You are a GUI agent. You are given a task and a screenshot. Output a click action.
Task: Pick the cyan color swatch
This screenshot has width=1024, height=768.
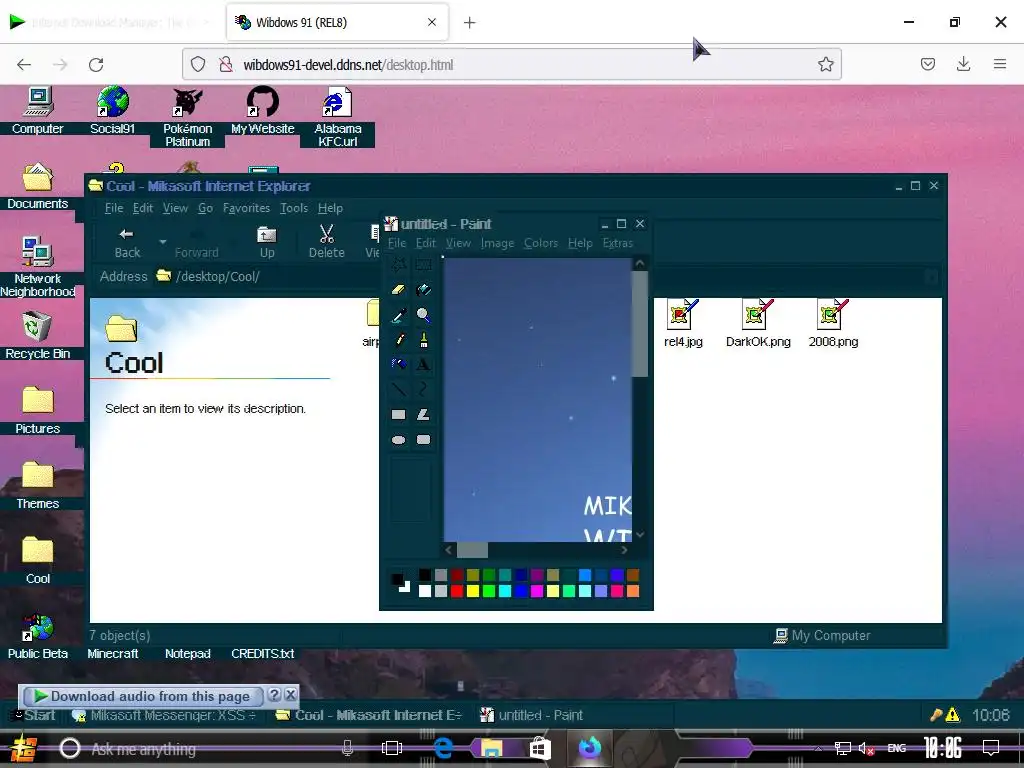[505, 591]
